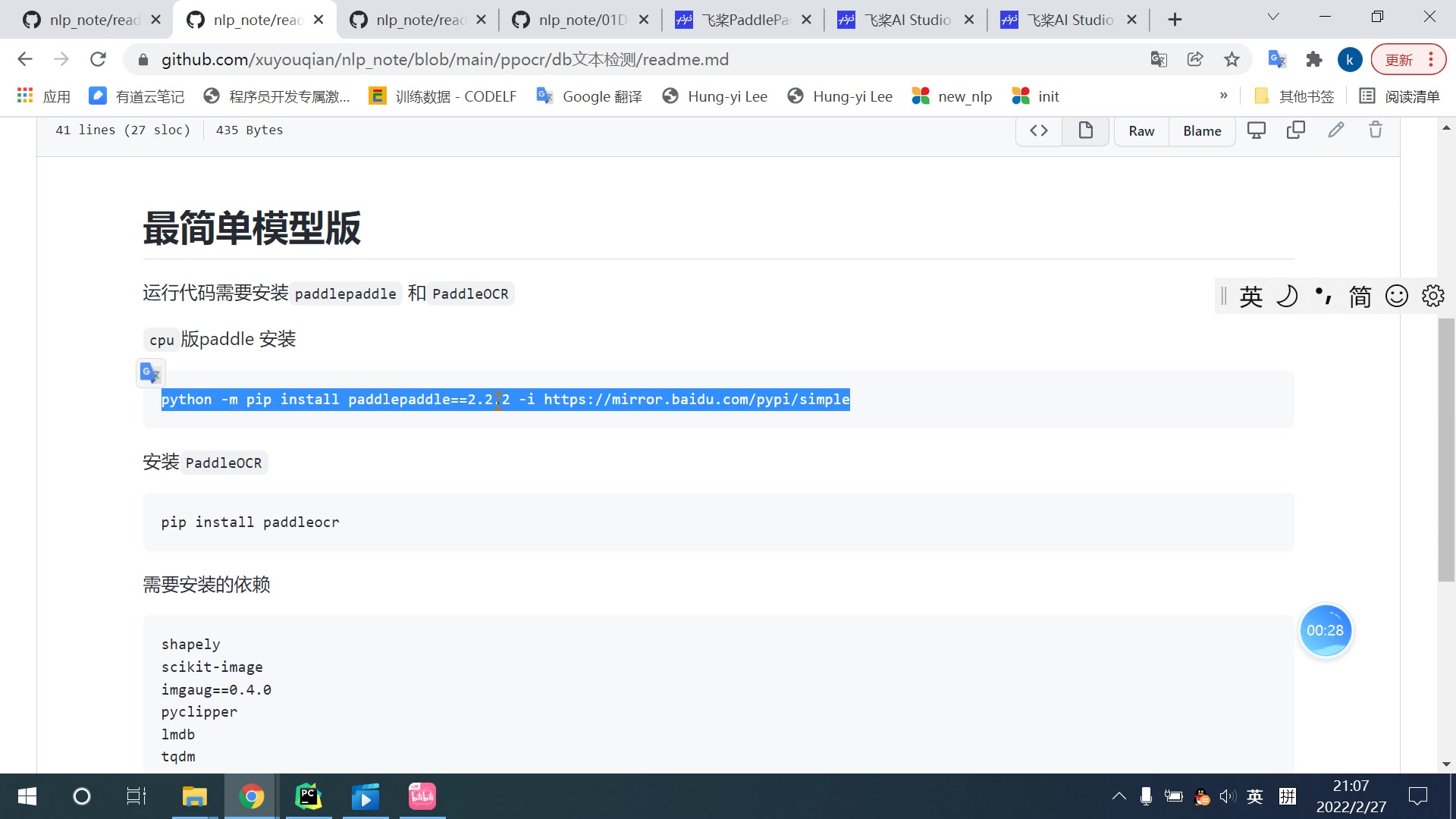Open 有道云笔记 bookmark
This screenshot has height=819, width=1456.
136,96
